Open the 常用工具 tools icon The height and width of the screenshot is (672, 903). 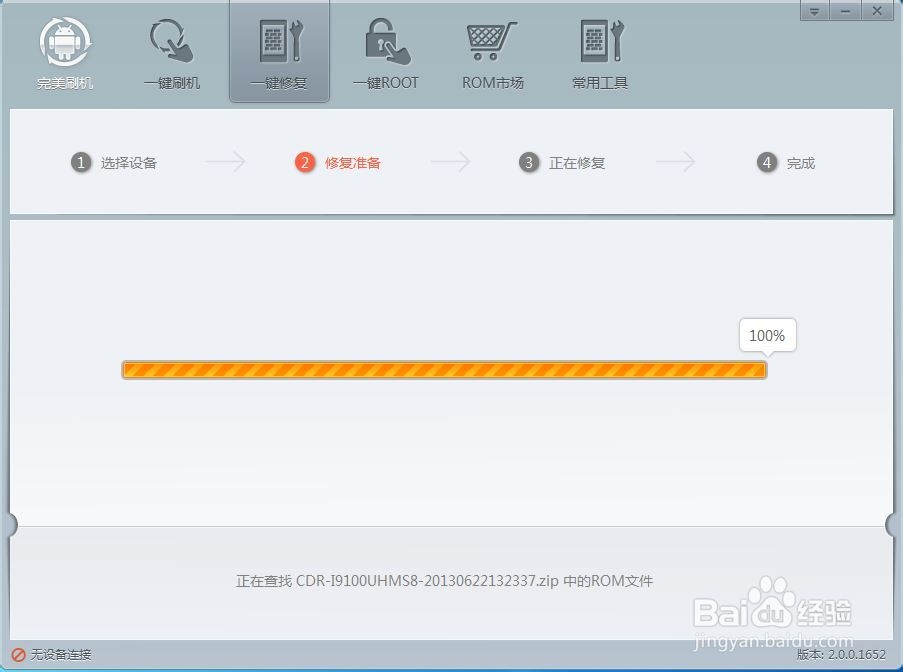point(601,41)
